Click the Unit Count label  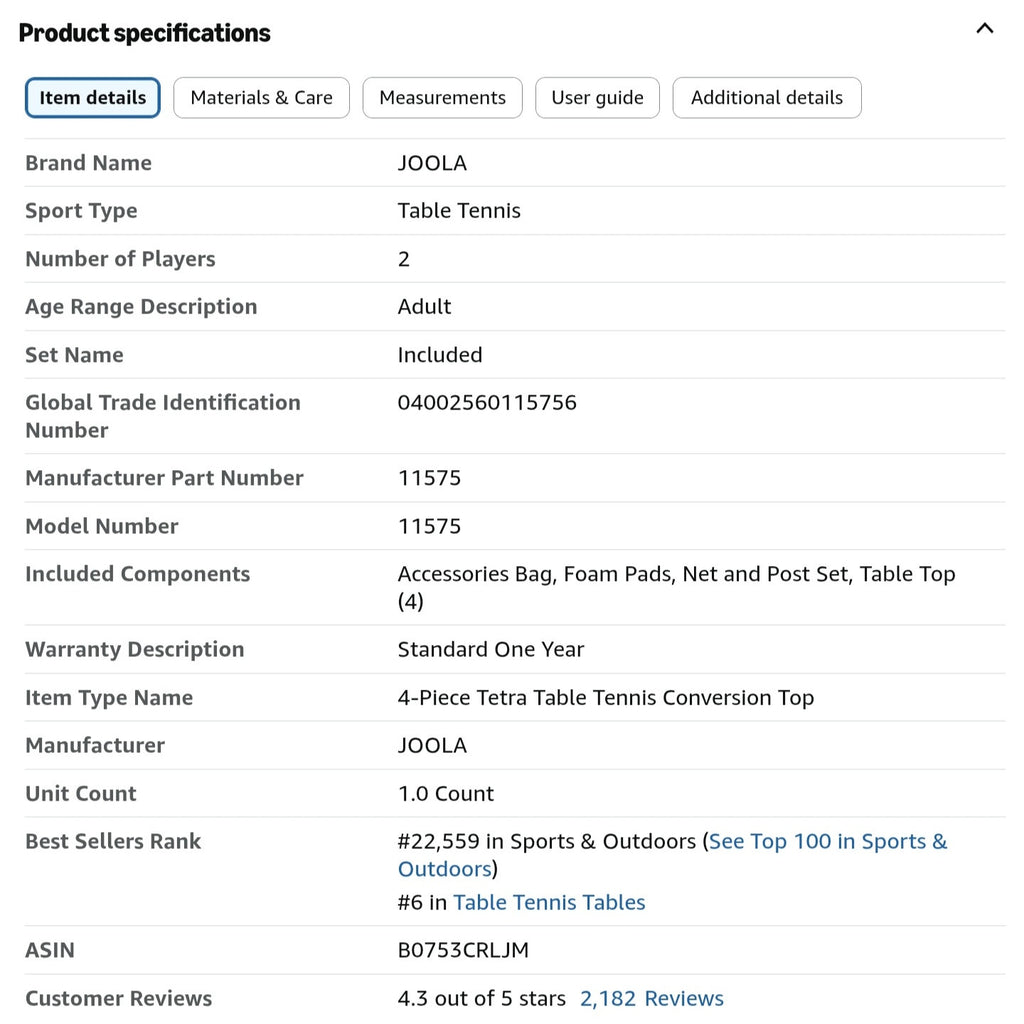coord(81,793)
